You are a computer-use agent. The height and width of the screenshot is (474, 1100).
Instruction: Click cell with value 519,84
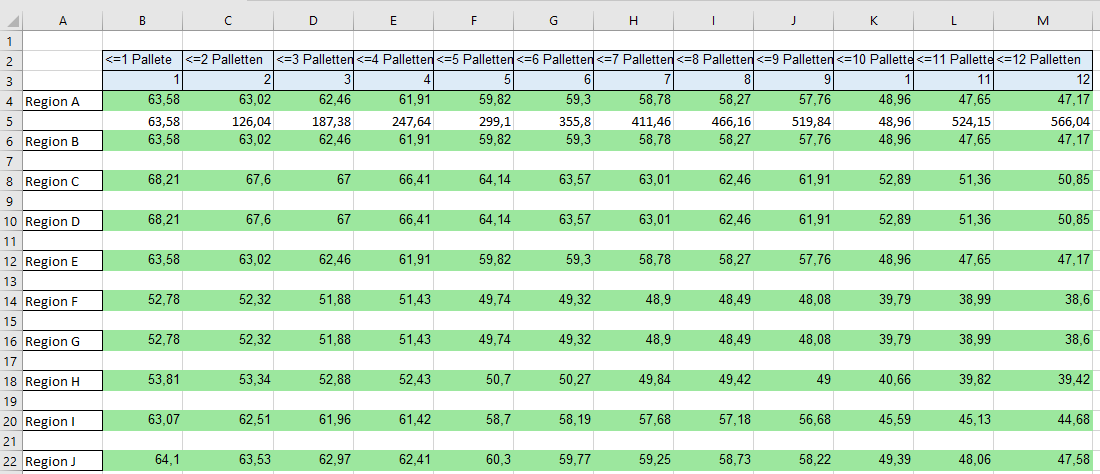click(793, 121)
